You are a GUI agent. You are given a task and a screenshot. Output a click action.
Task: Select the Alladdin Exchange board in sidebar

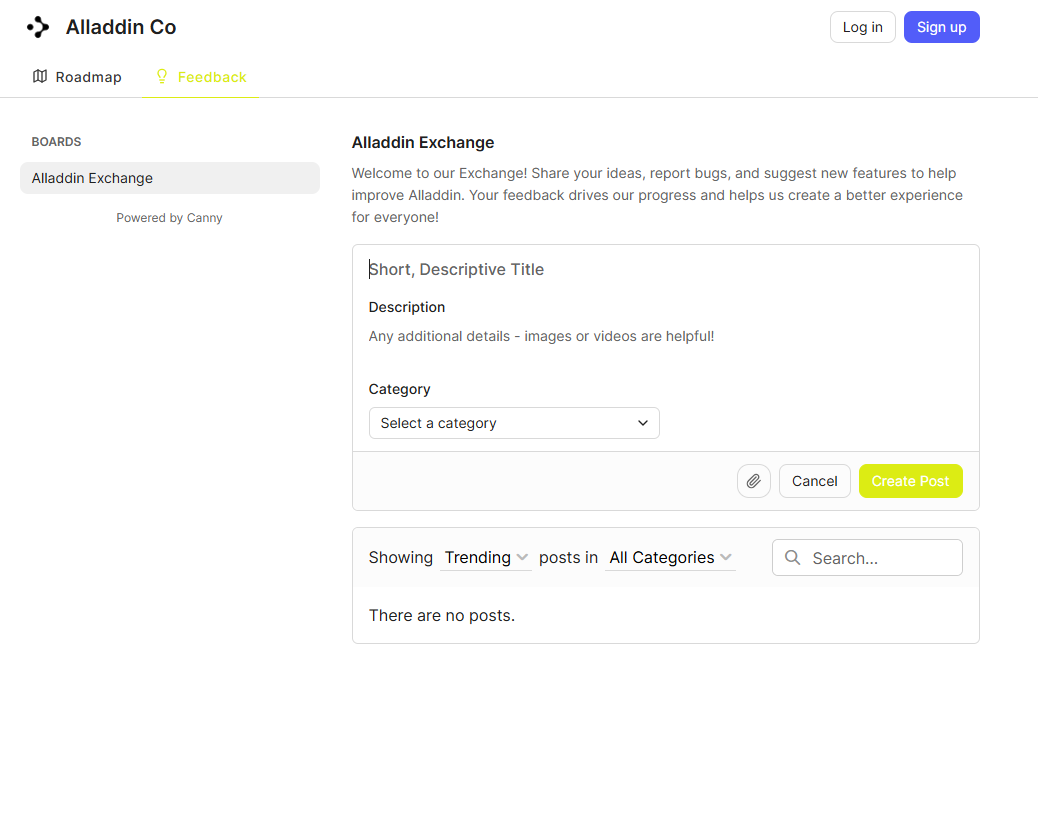170,178
